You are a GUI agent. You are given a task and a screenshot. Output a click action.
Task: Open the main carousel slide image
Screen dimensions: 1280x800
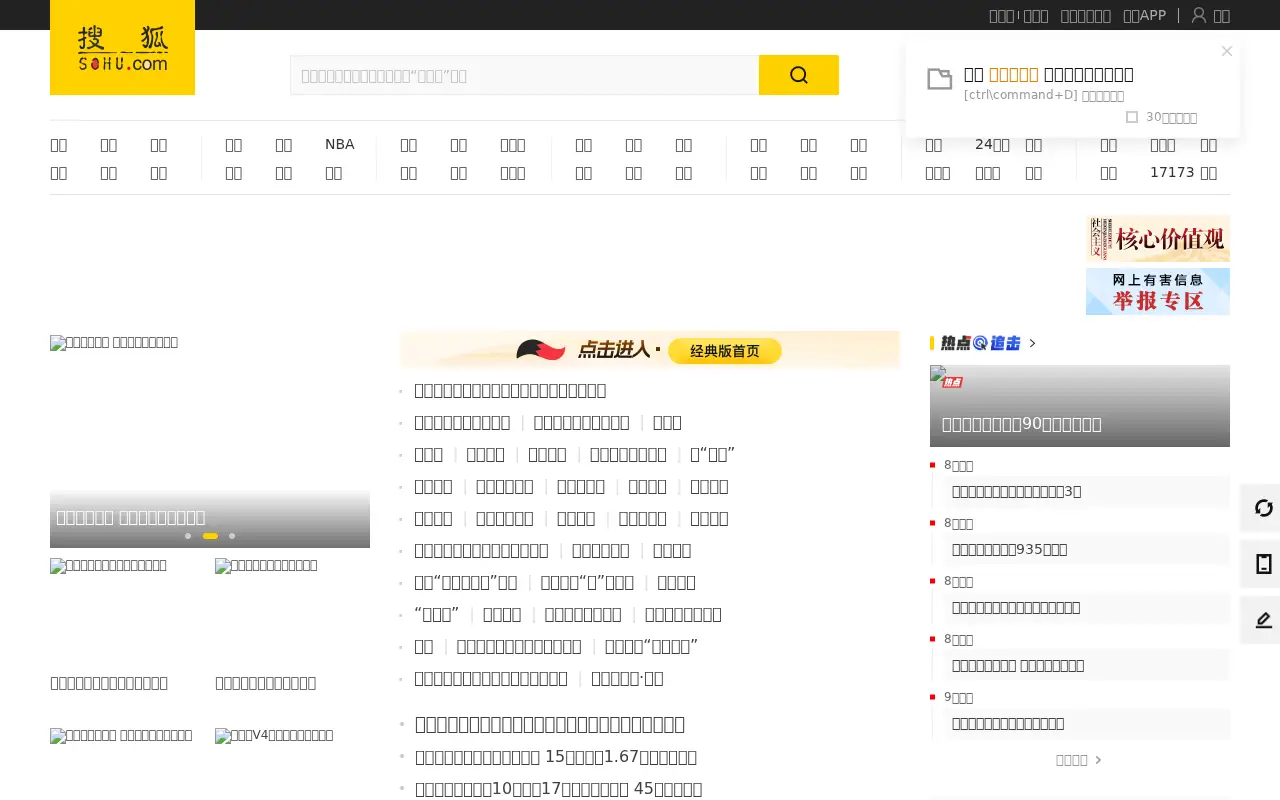[x=210, y=441]
